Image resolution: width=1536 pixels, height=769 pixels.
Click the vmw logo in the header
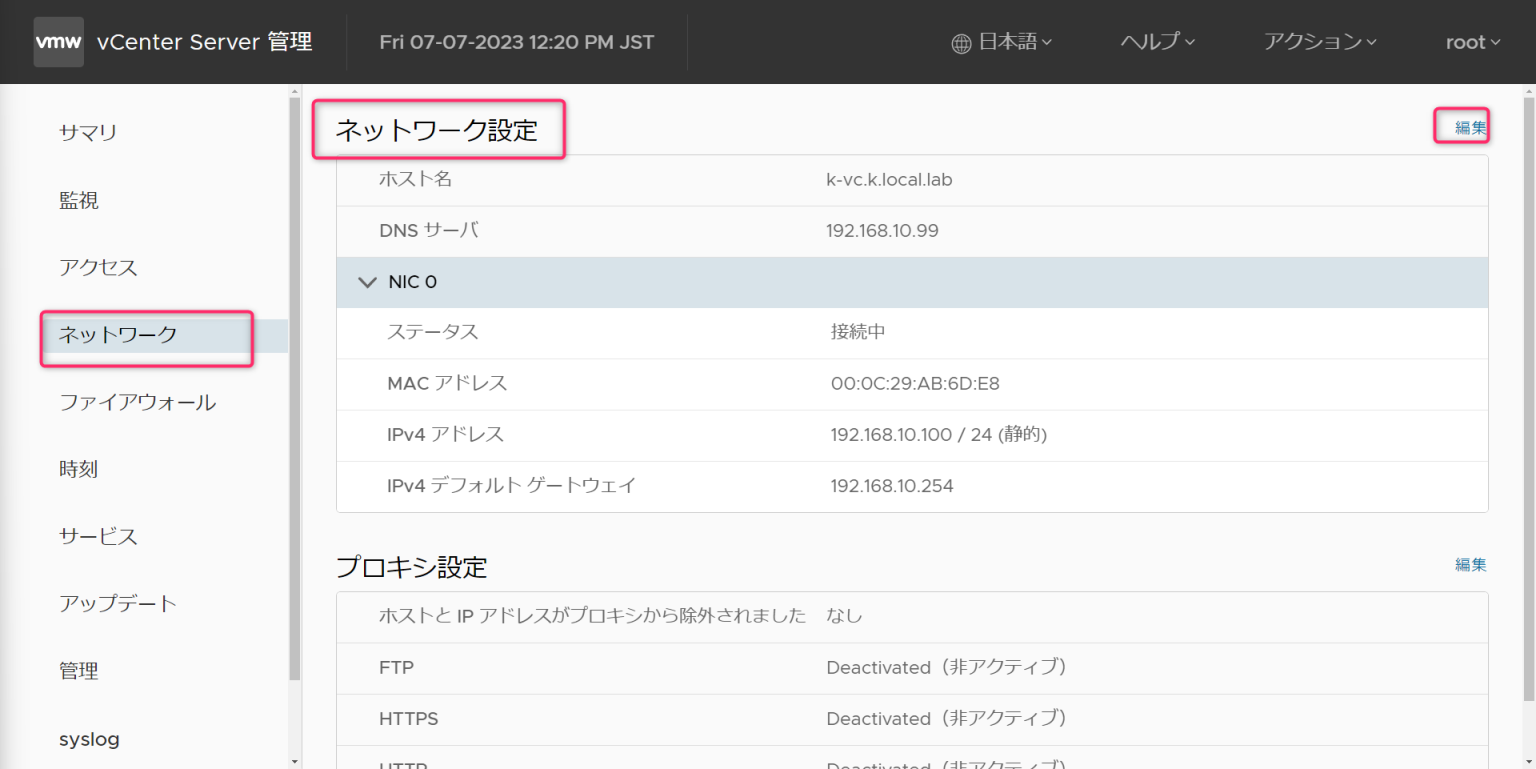(57, 41)
